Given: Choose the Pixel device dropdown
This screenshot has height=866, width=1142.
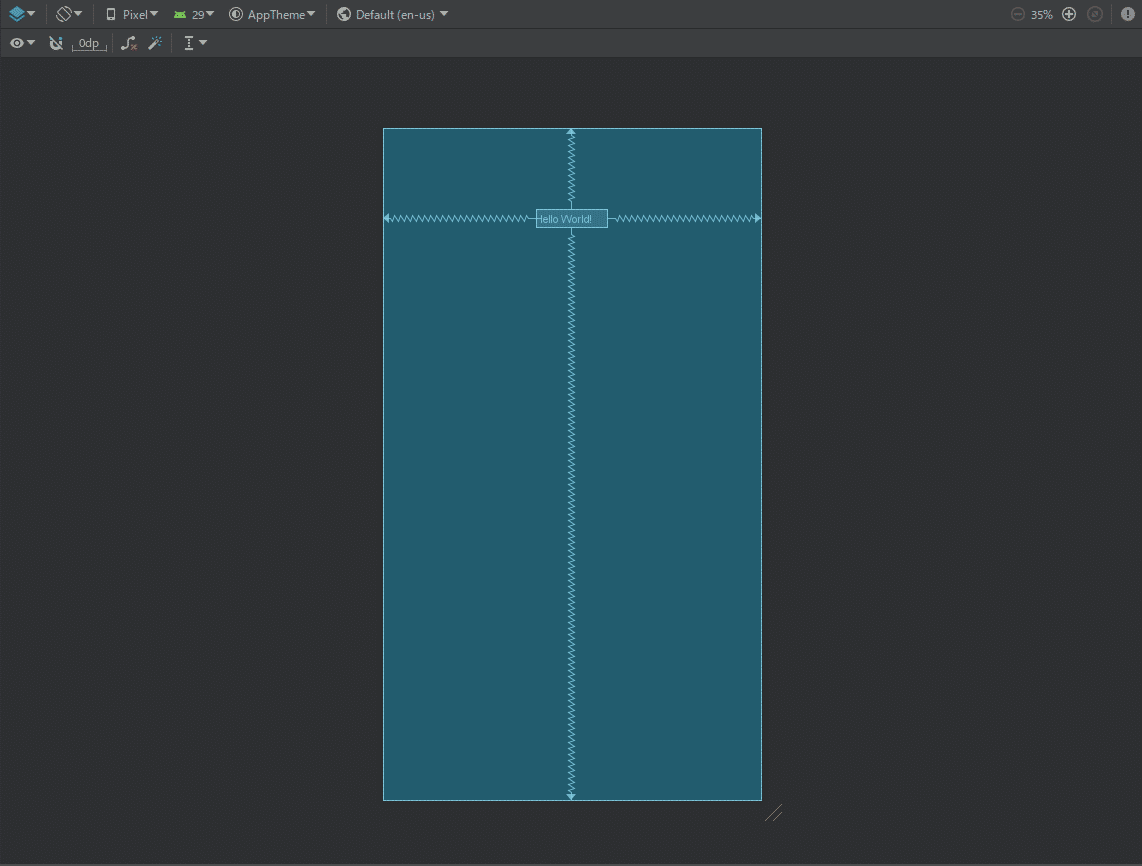Looking at the screenshot, I should click(x=132, y=15).
